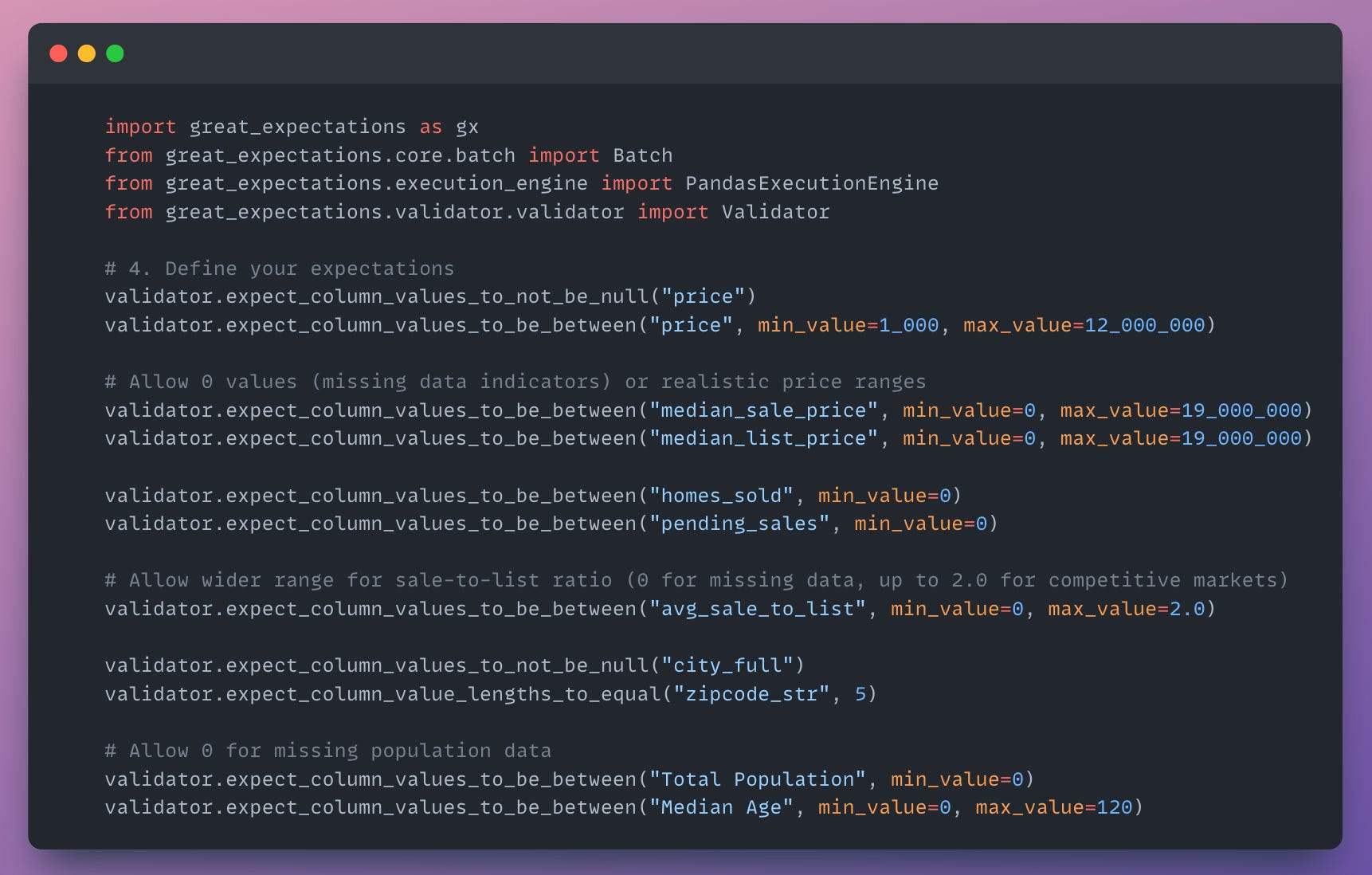Click the "zipcode_str" string
This screenshot has height=875, width=1372.
[751, 694]
